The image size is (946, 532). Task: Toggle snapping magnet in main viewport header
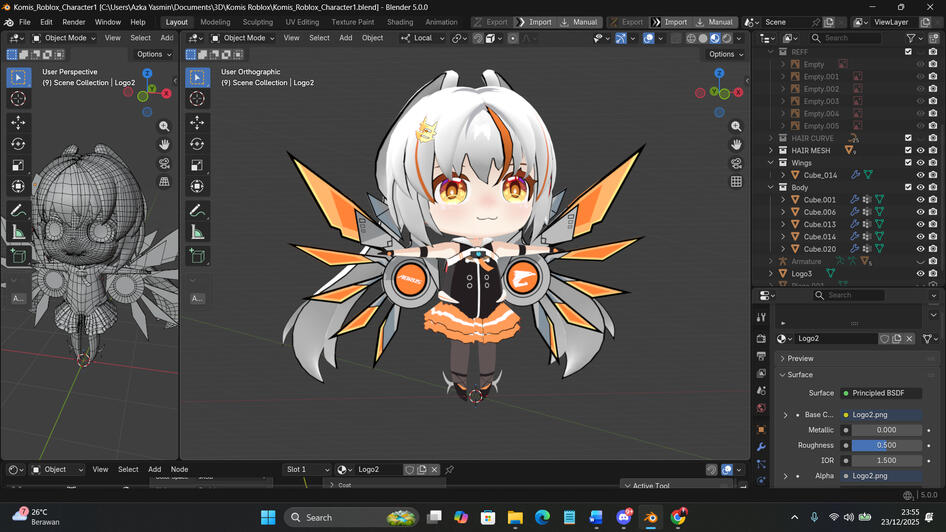478,38
